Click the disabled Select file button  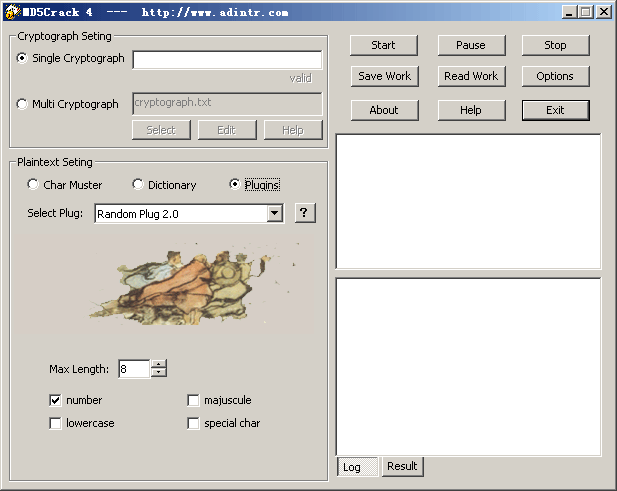pyautogui.click(x=161, y=130)
